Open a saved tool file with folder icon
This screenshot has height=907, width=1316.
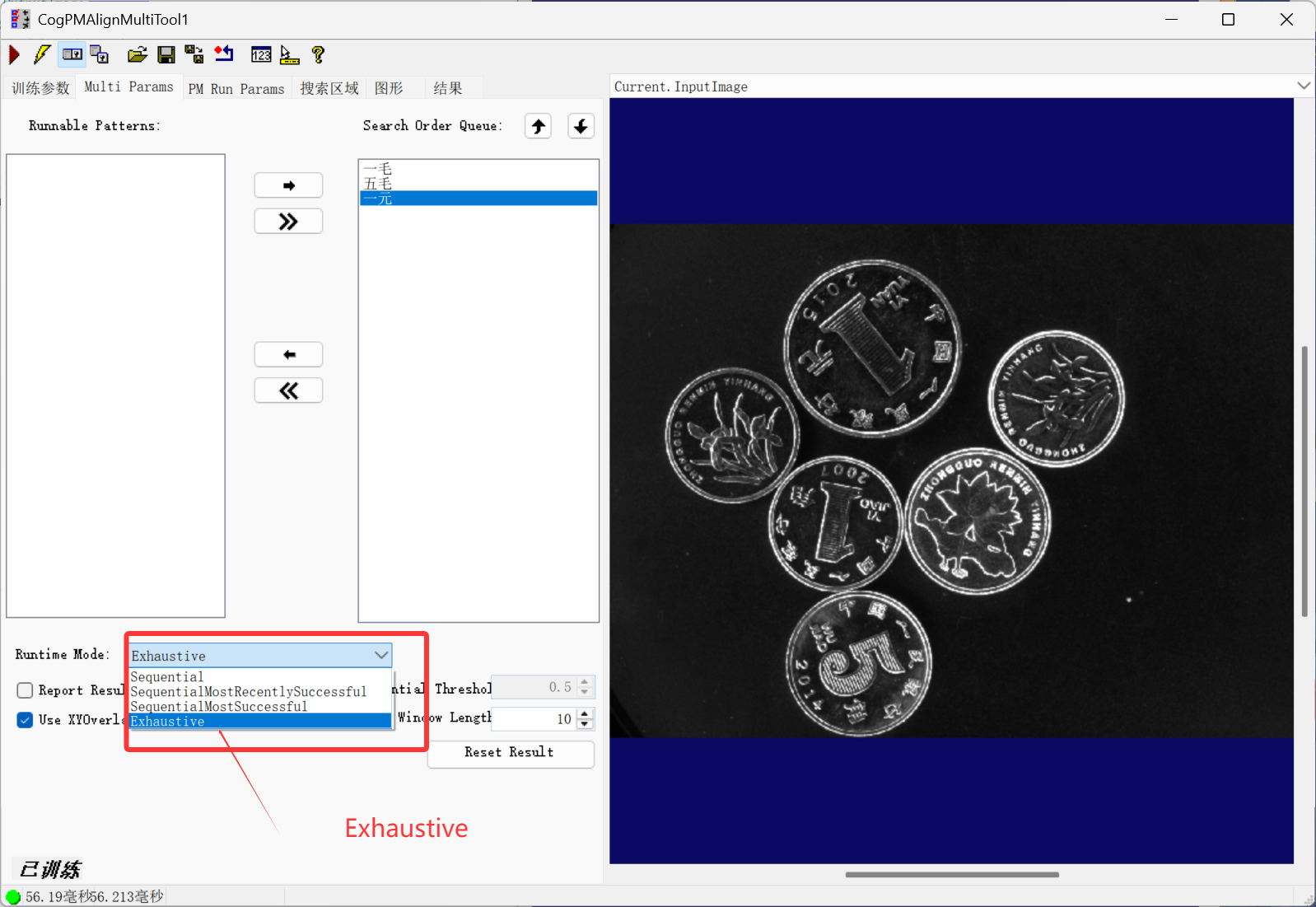137,55
